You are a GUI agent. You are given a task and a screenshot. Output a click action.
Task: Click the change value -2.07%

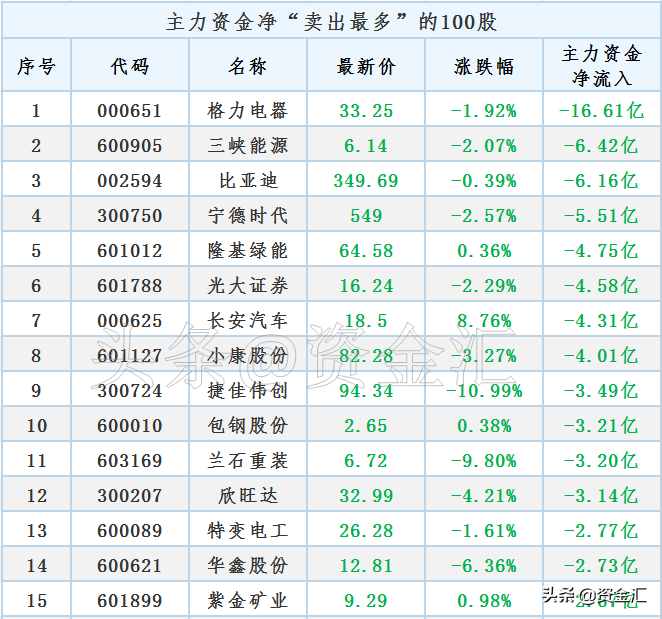pyautogui.click(x=484, y=146)
